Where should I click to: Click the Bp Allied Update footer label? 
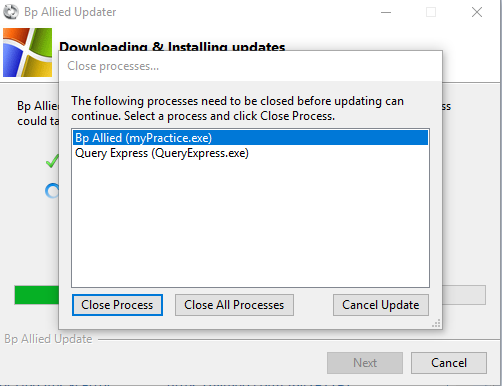pyautogui.click(x=48, y=339)
